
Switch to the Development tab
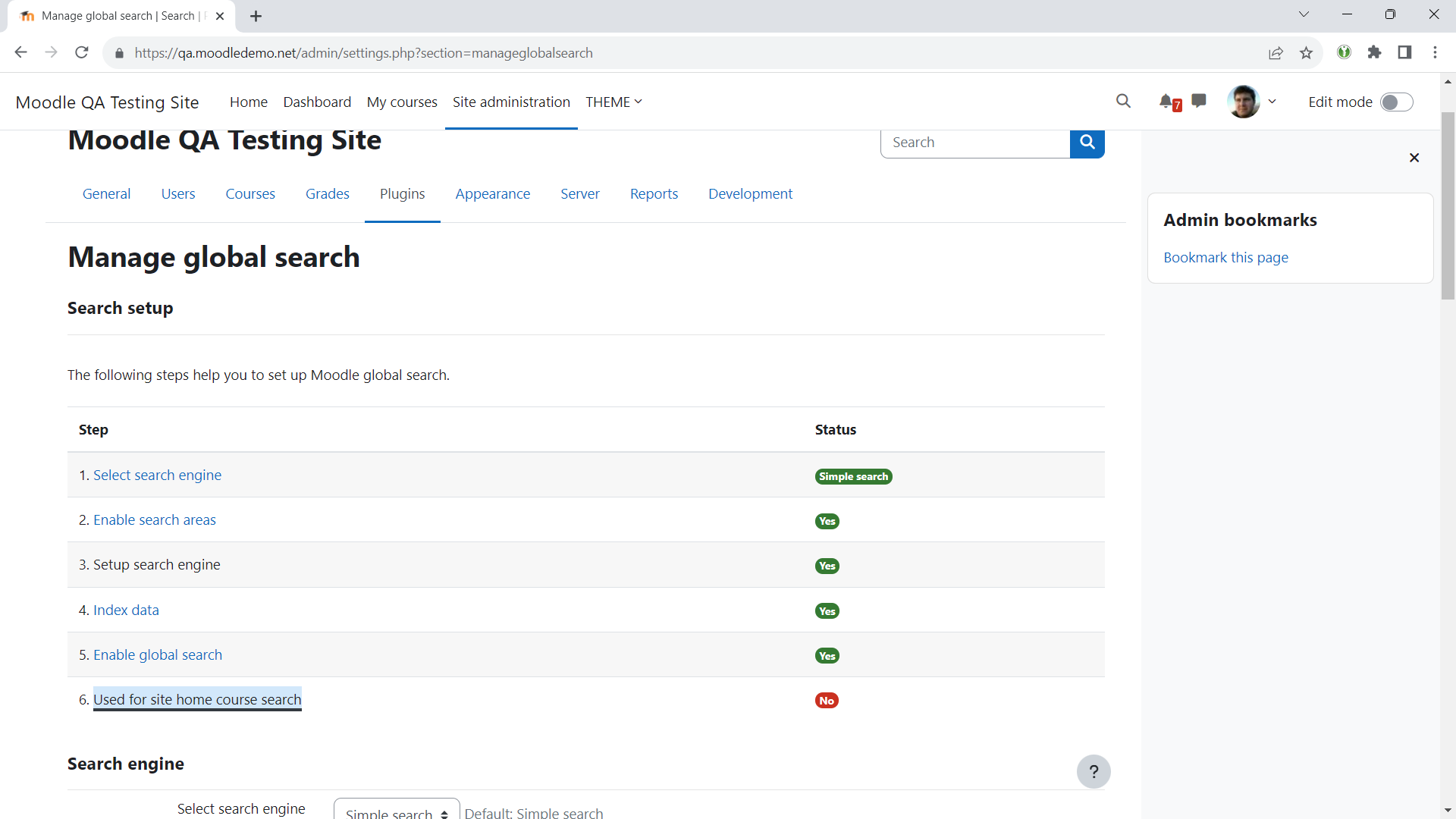[751, 194]
